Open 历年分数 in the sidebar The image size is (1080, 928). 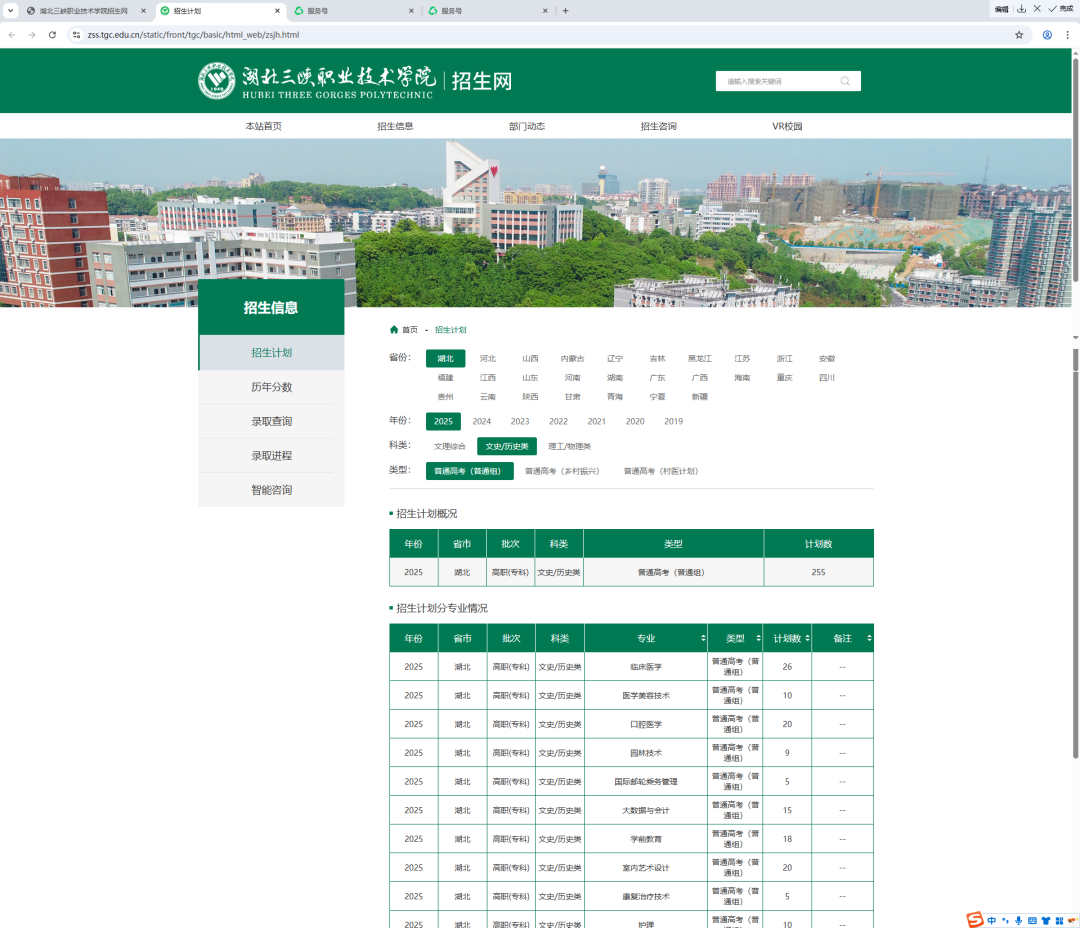point(271,387)
